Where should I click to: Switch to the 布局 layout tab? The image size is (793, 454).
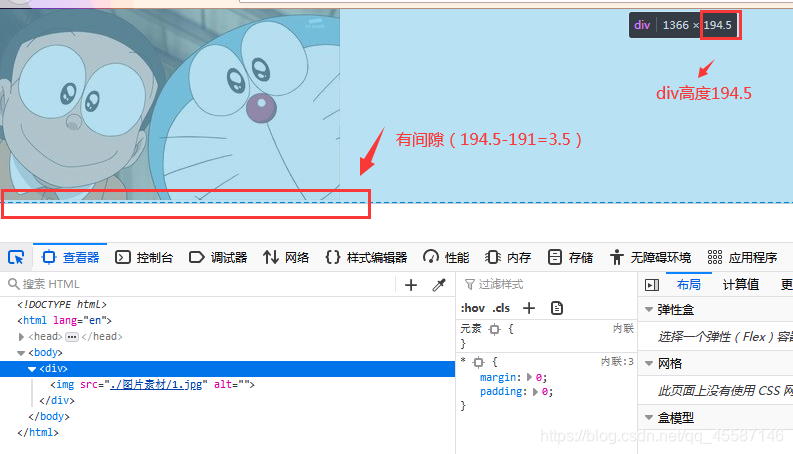(x=689, y=285)
